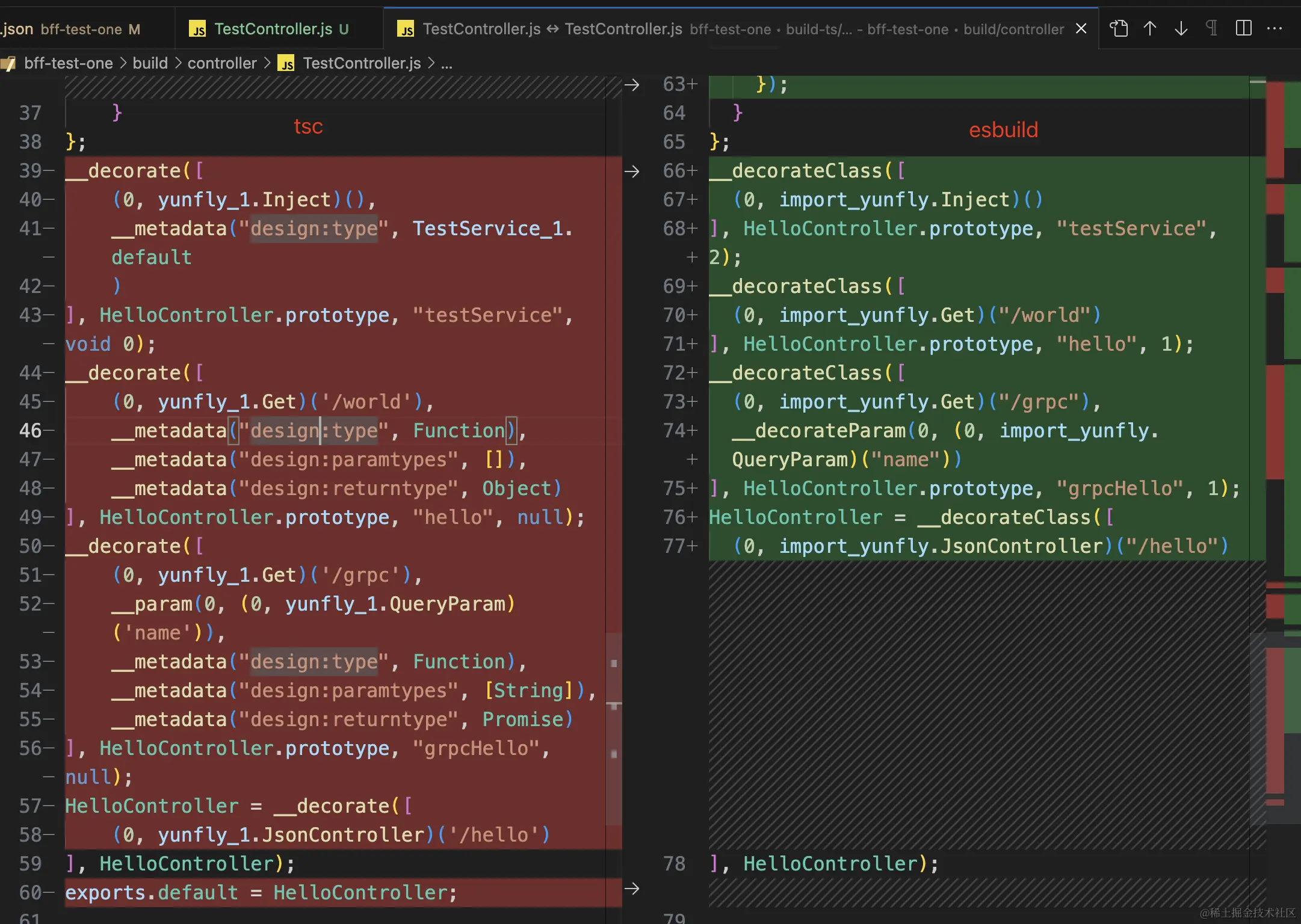Click the JS file icon in breadcrumb
Viewport: 1301px width, 924px height.
click(x=286, y=63)
